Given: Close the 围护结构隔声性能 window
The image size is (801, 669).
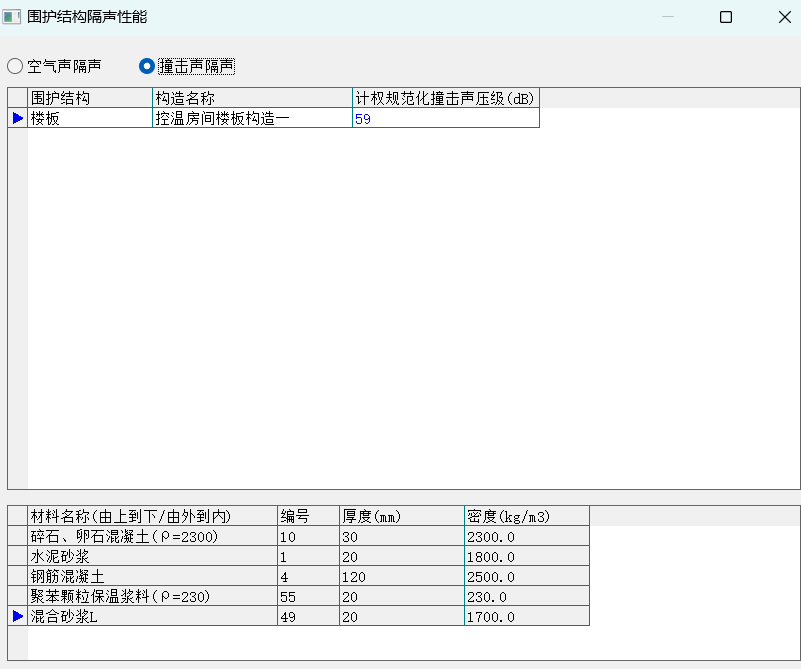Looking at the screenshot, I should point(784,17).
